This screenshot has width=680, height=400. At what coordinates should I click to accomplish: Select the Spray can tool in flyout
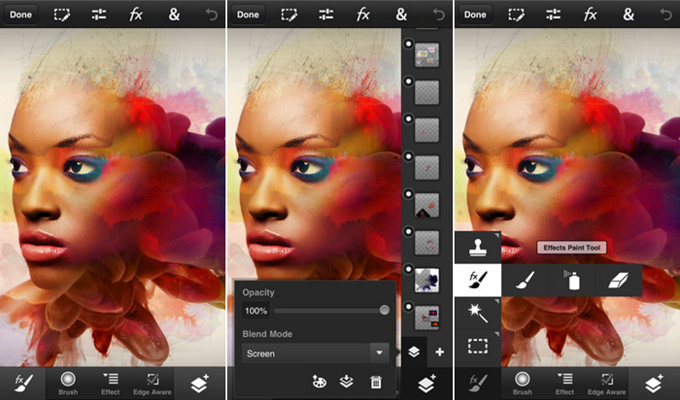pos(572,280)
